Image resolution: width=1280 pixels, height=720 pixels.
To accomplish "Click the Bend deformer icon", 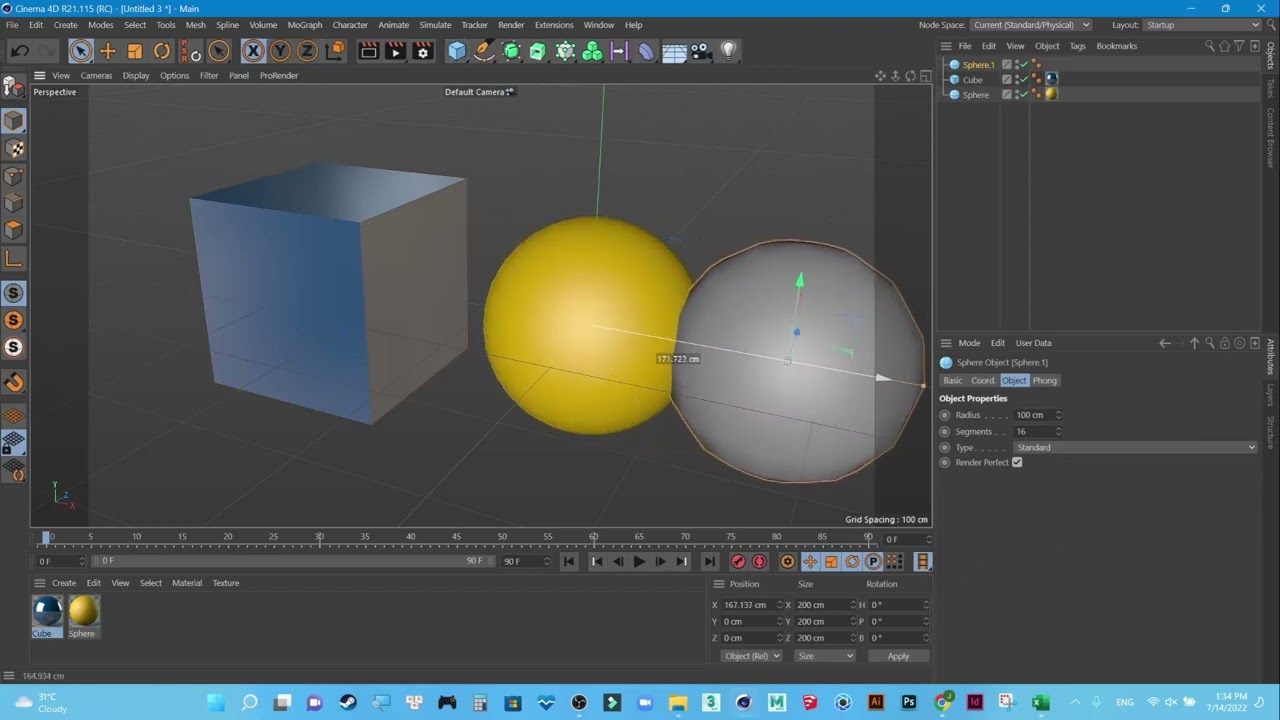I will (x=646, y=51).
